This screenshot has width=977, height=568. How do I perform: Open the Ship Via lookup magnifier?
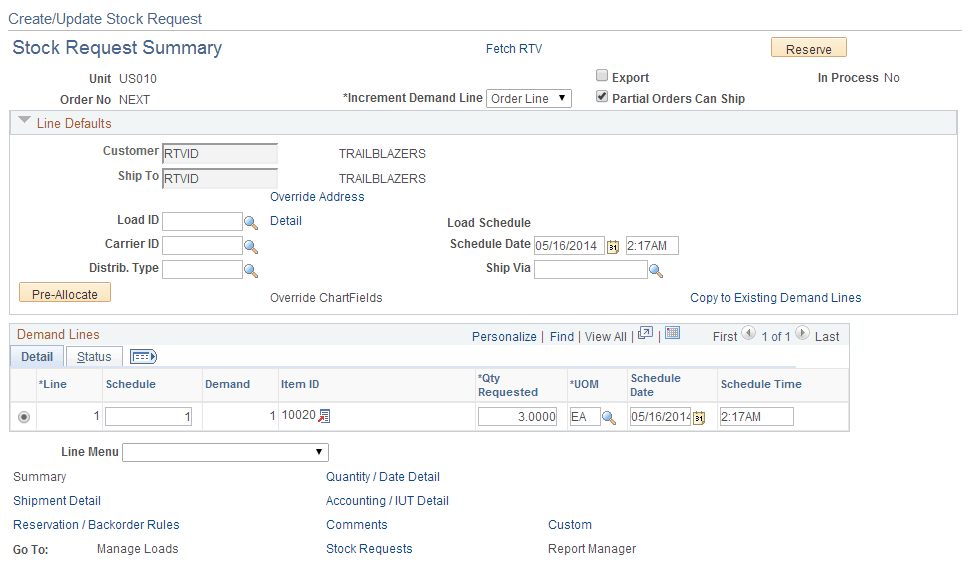pyautogui.click(x=655, y=270)
